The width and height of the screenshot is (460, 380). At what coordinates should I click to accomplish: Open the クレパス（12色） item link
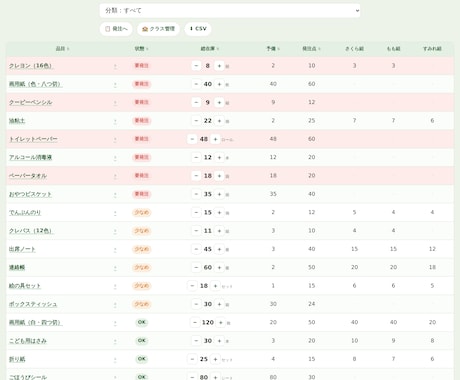tap(31, 231)
